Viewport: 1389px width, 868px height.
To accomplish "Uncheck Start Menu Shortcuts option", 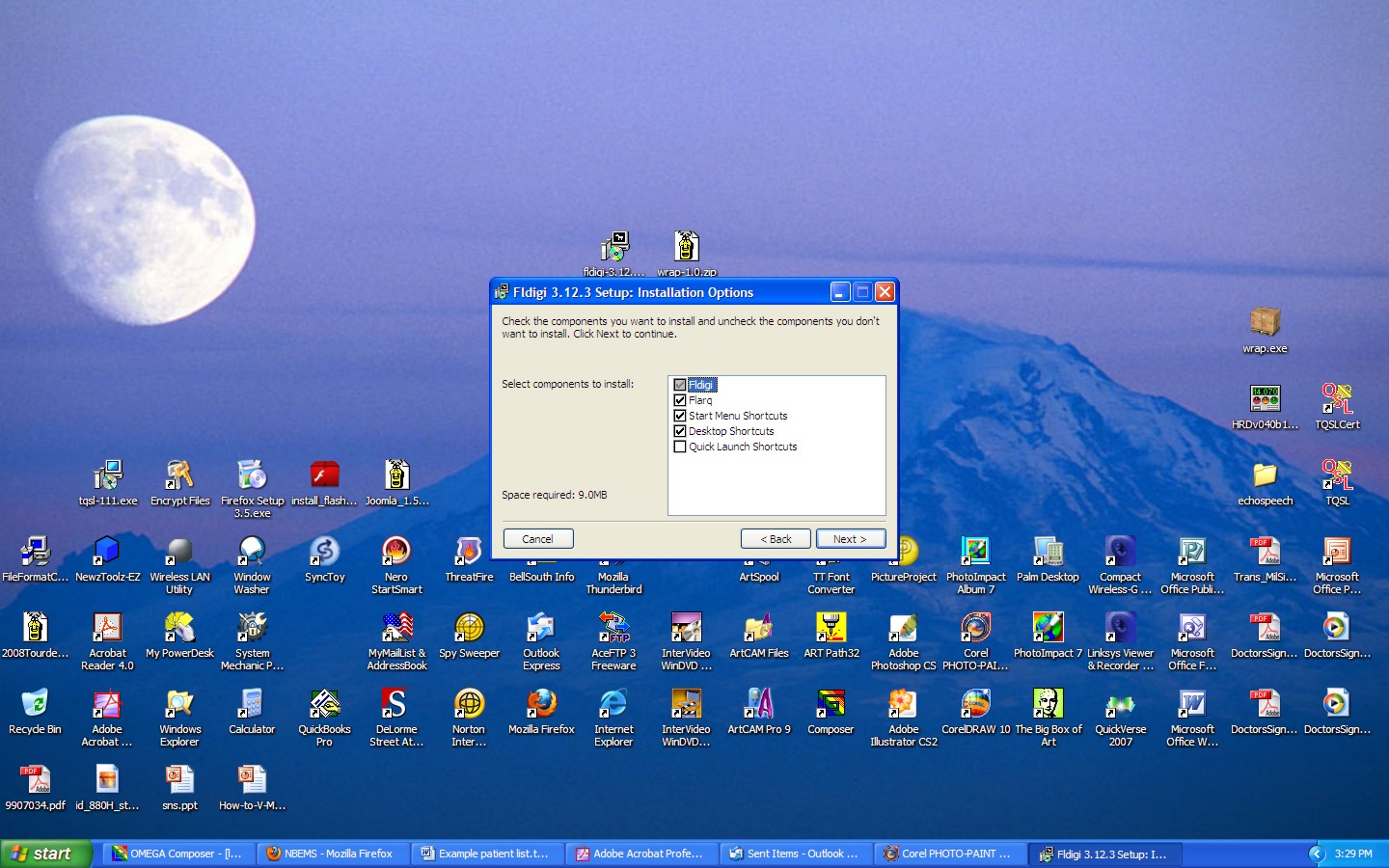I will tap(680, 416).
